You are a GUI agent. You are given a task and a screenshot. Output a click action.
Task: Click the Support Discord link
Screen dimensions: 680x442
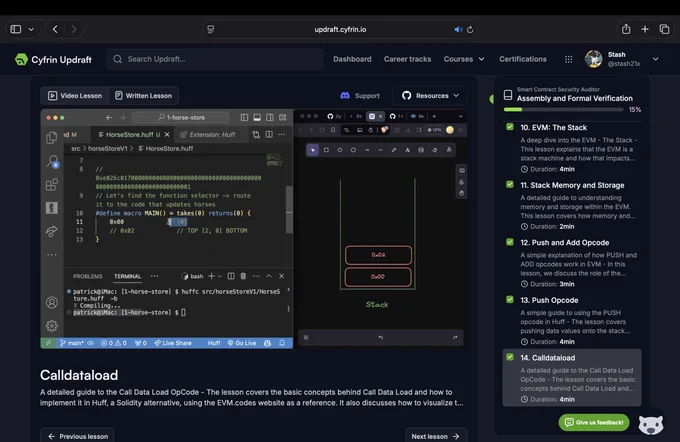360,95
